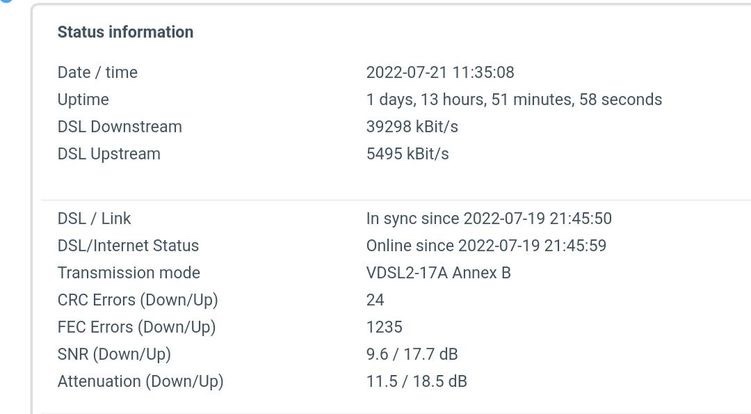Select the 5495 kBit/s upstream value

[408, 154]
